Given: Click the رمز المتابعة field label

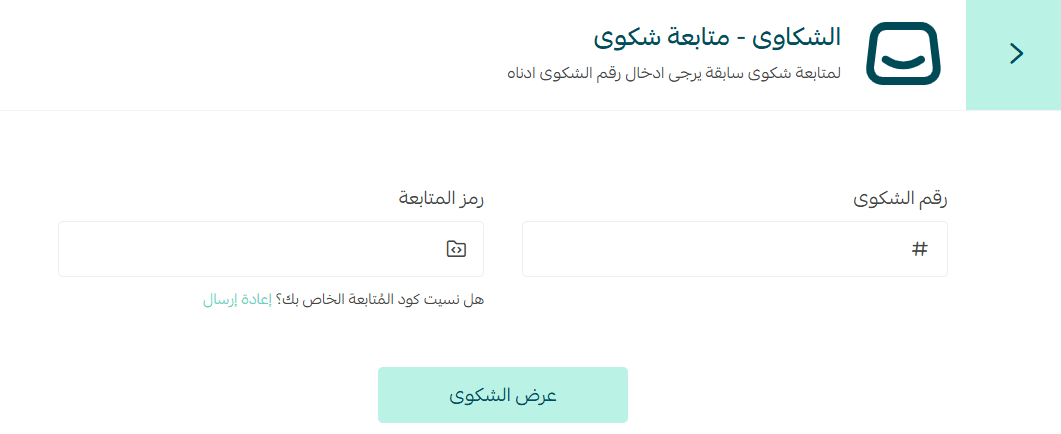Looking at the screenshot, I should tap(441, 198).
